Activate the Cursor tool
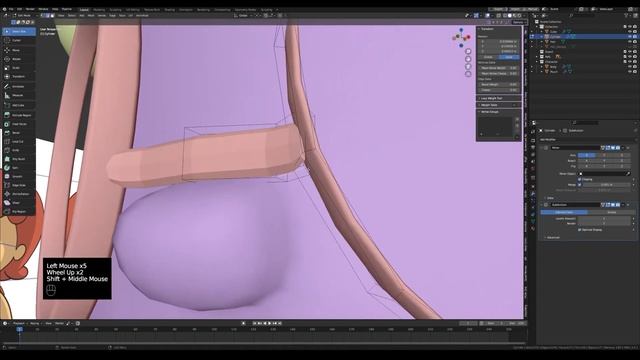The height and width of the screenshot is (360, 640). (19, 40)
